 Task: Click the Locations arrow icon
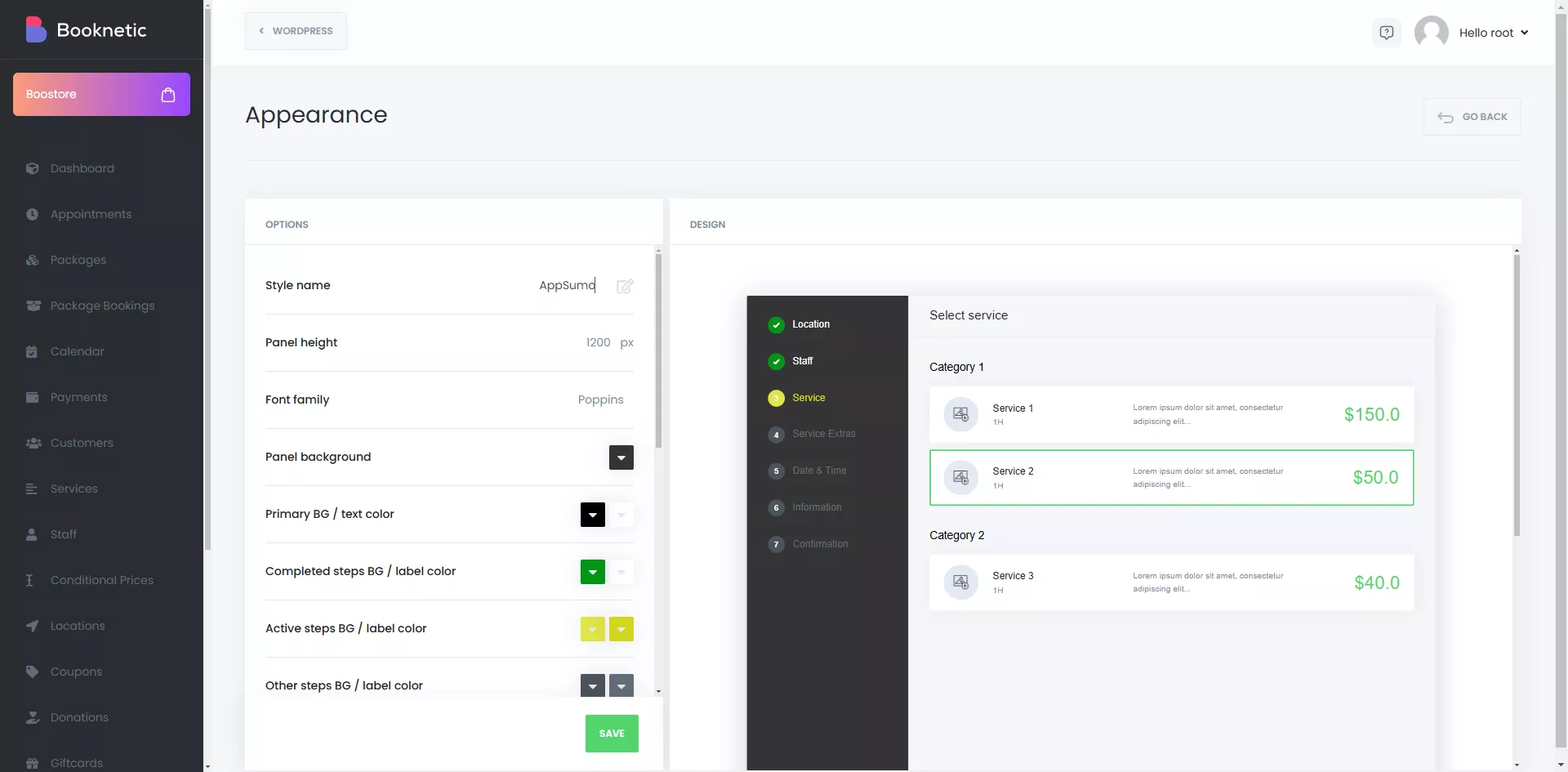point(33,626)
